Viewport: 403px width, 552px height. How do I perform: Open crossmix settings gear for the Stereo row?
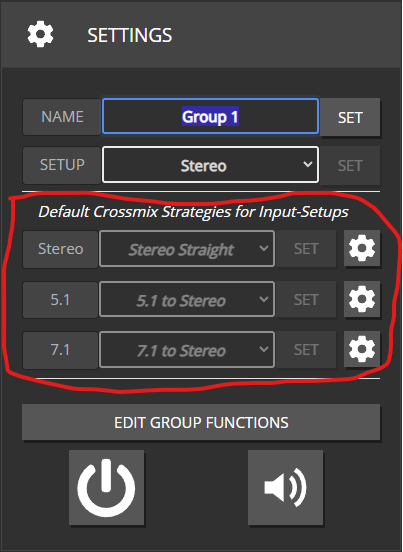[x=362, y=249]
